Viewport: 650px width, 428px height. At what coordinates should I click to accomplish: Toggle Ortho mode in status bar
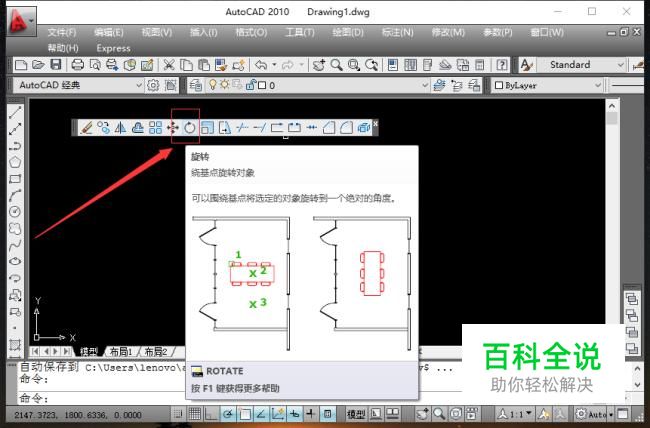point(211,413)
